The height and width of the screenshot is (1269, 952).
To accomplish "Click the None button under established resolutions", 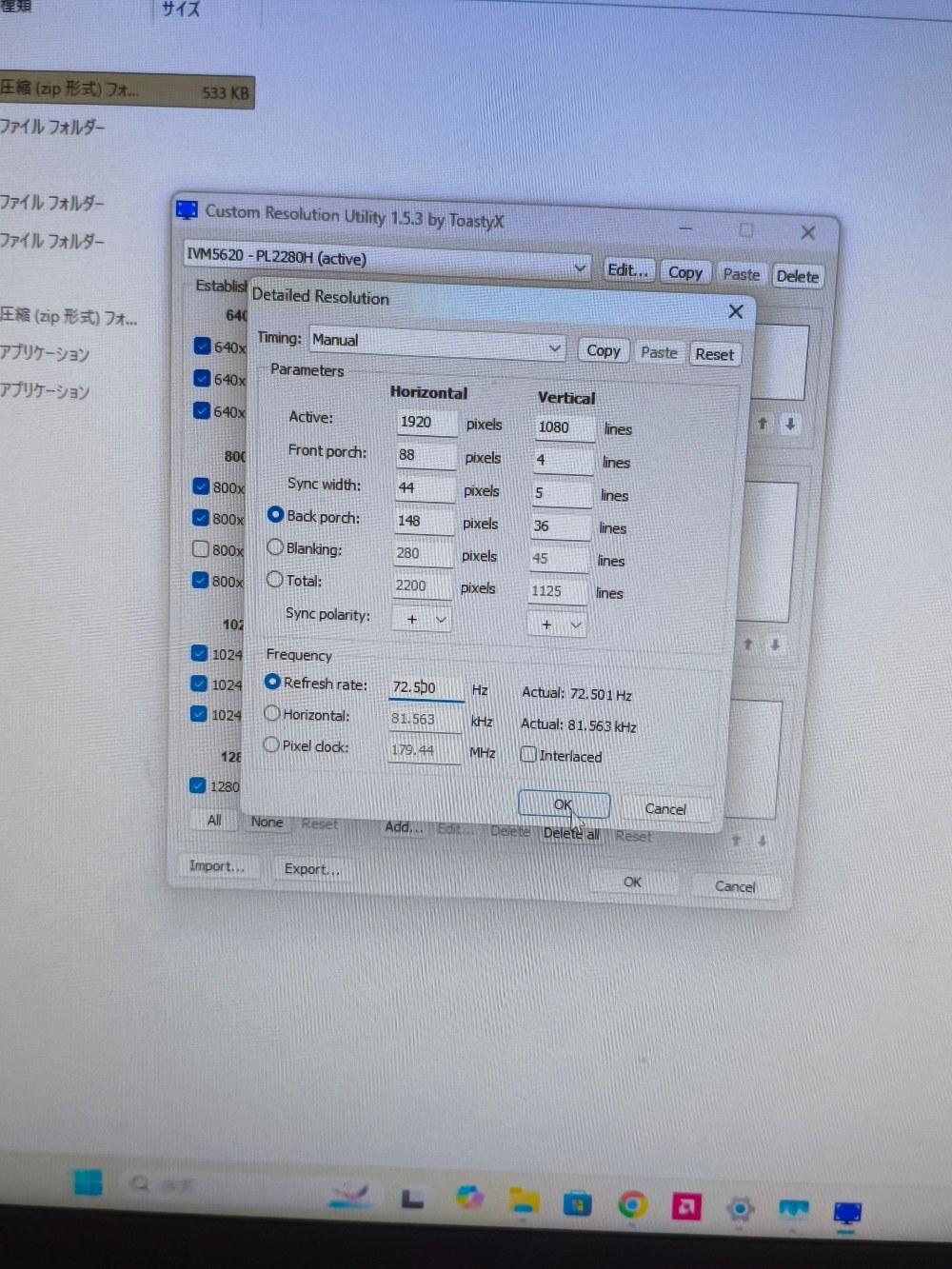I will click(x=268, y=822).
